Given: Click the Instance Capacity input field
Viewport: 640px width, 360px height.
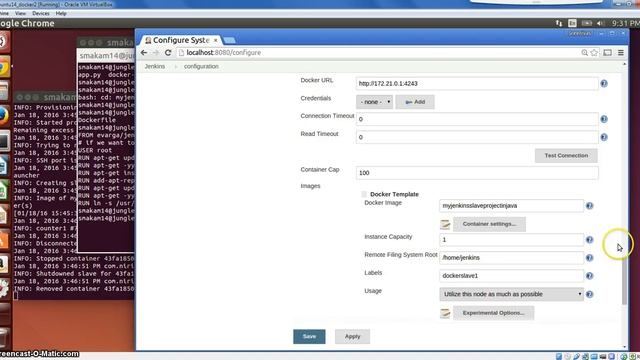Looking at the screenshot, I should [511, 240].
